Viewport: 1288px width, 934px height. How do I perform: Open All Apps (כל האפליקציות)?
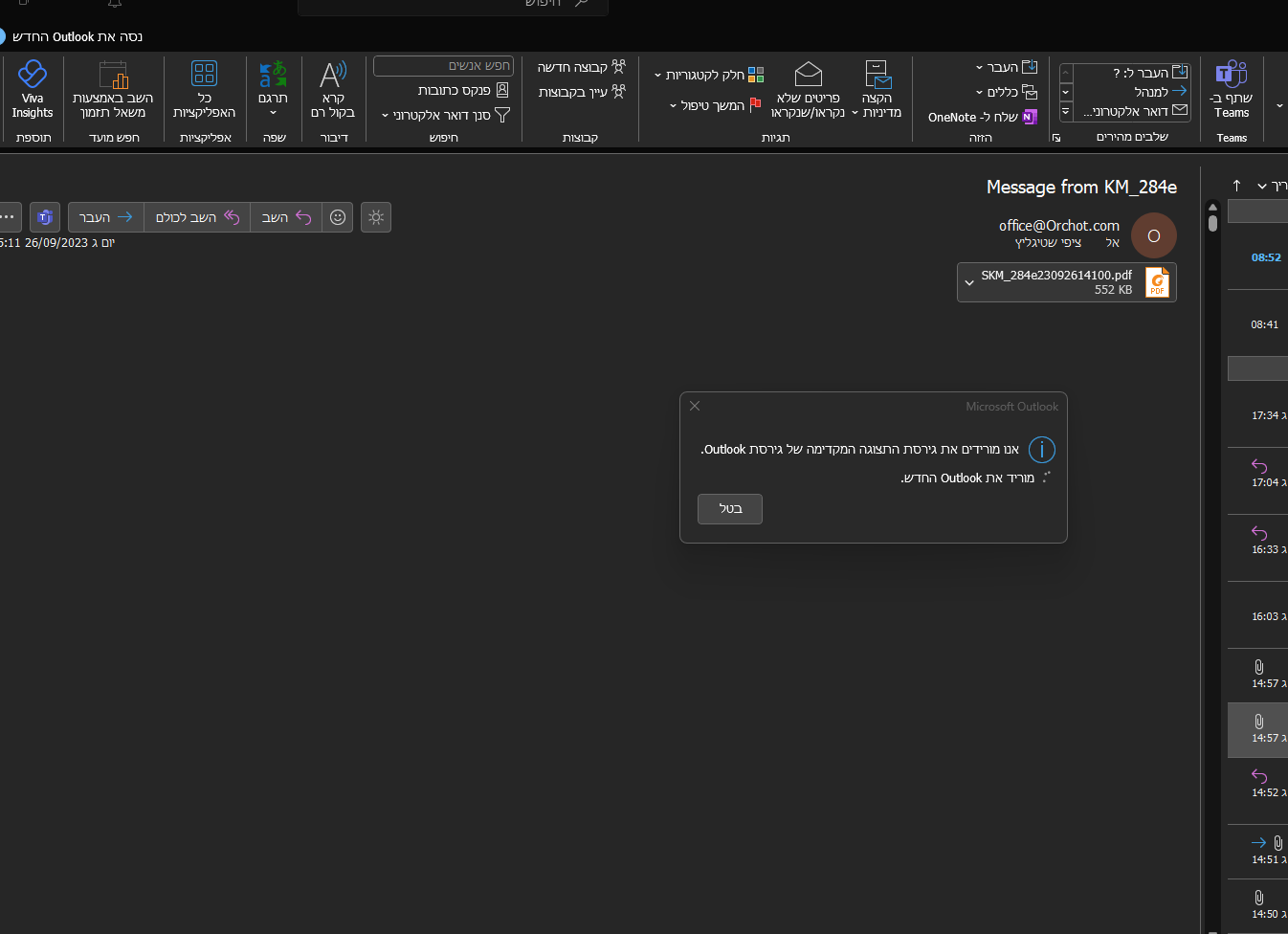pos(204,90)
